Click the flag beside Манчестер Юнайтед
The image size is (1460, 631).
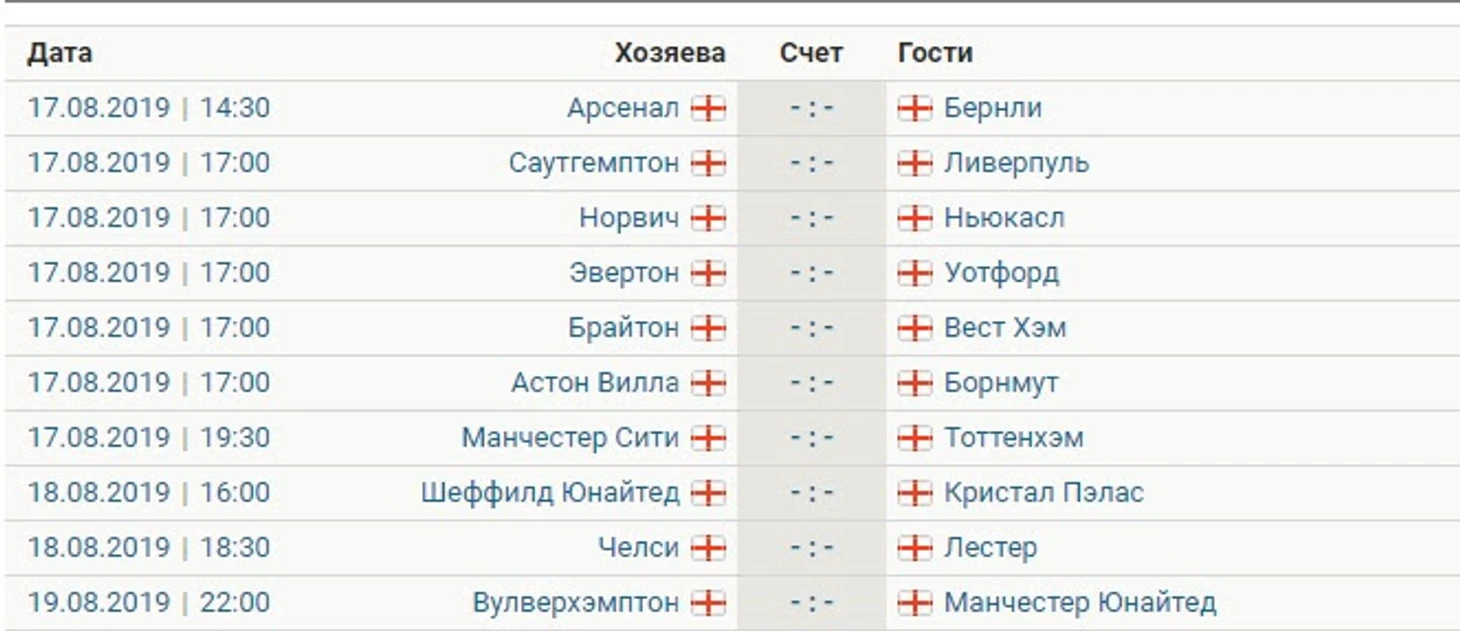coord(914,603)
